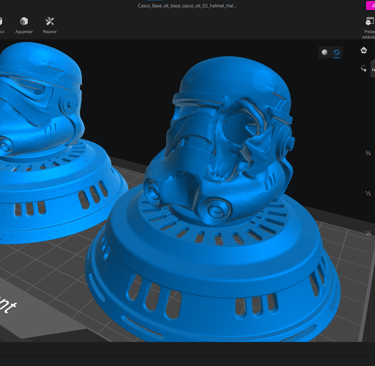
Task: Click the Casco_Base helmet file name title
Action: [187, 6]
